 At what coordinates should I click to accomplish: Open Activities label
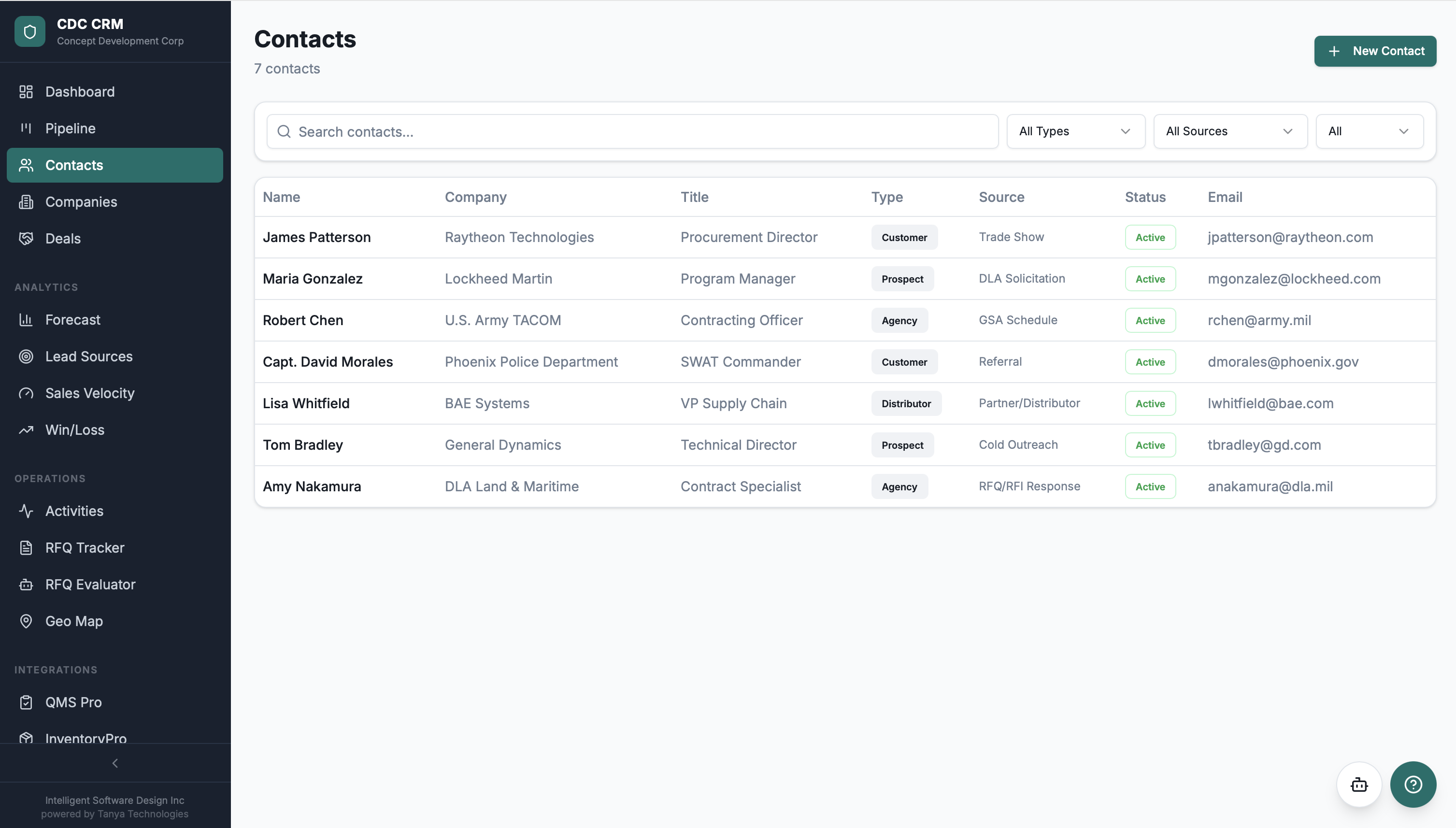coord(74,511)
